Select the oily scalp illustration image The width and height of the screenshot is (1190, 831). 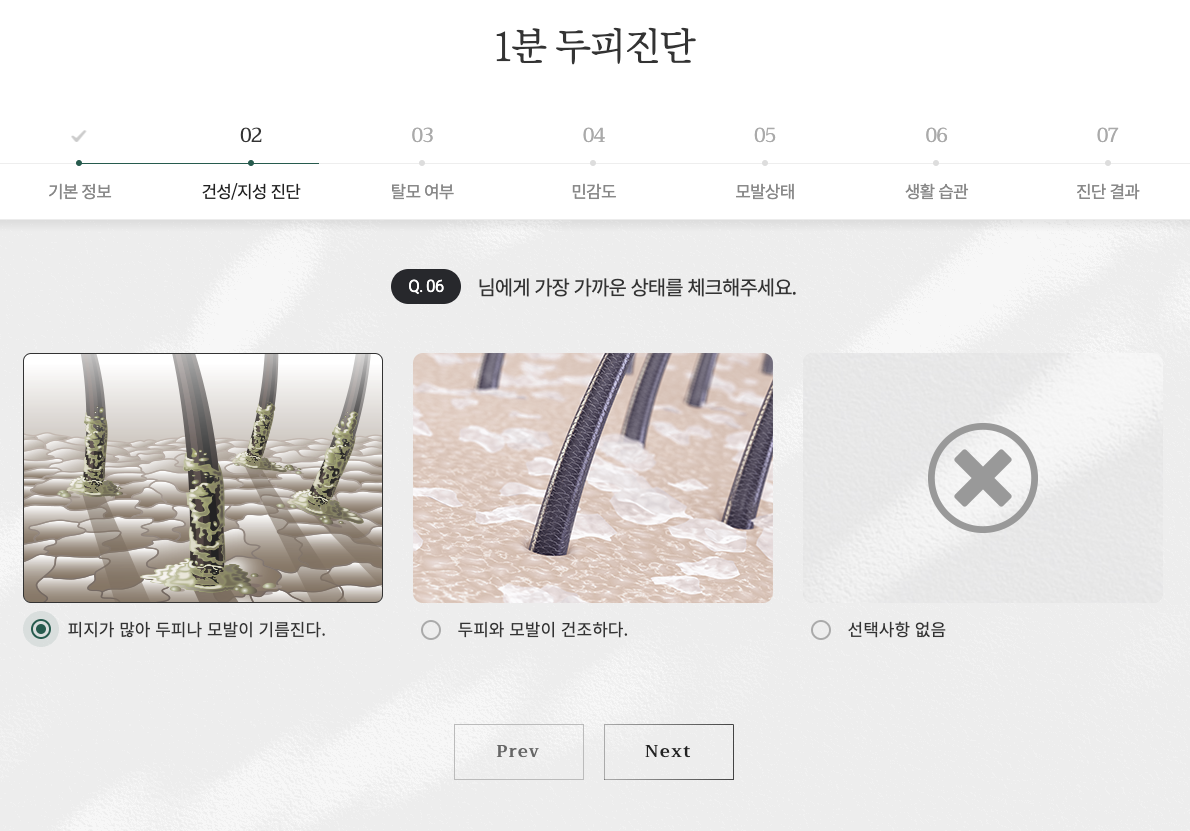pos(203,478)
